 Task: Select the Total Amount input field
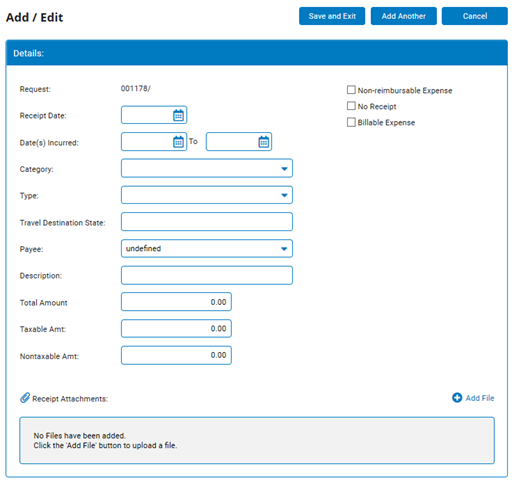176,302
